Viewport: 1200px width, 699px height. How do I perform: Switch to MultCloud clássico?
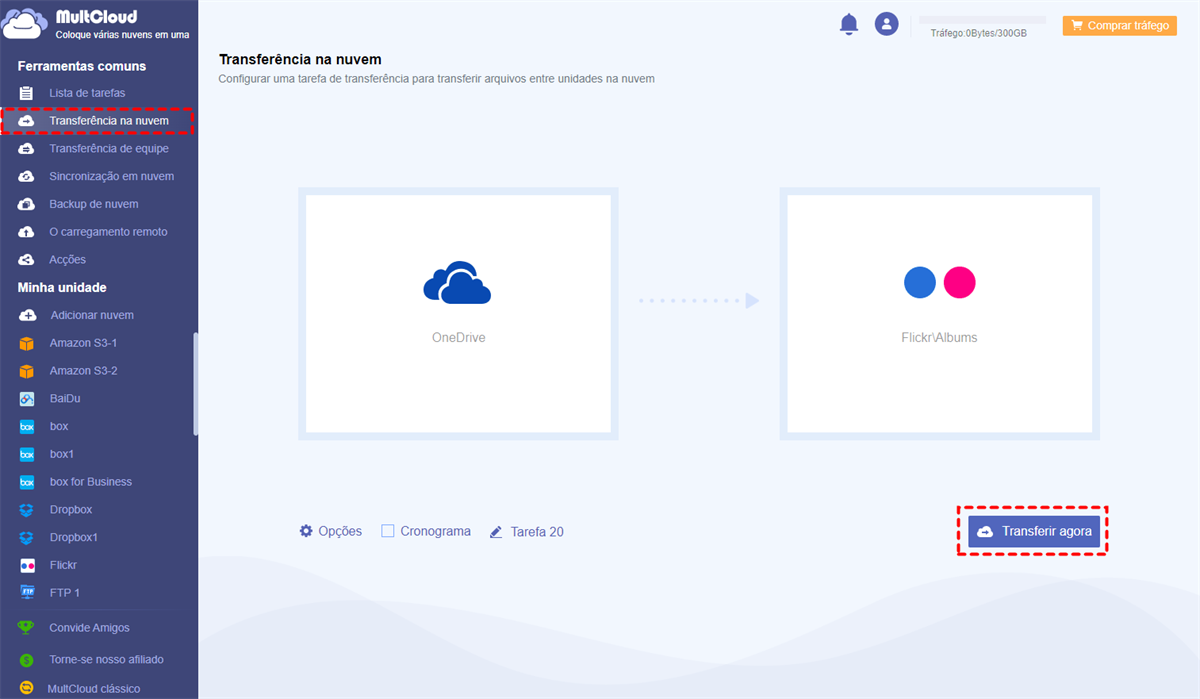[94, 688]
